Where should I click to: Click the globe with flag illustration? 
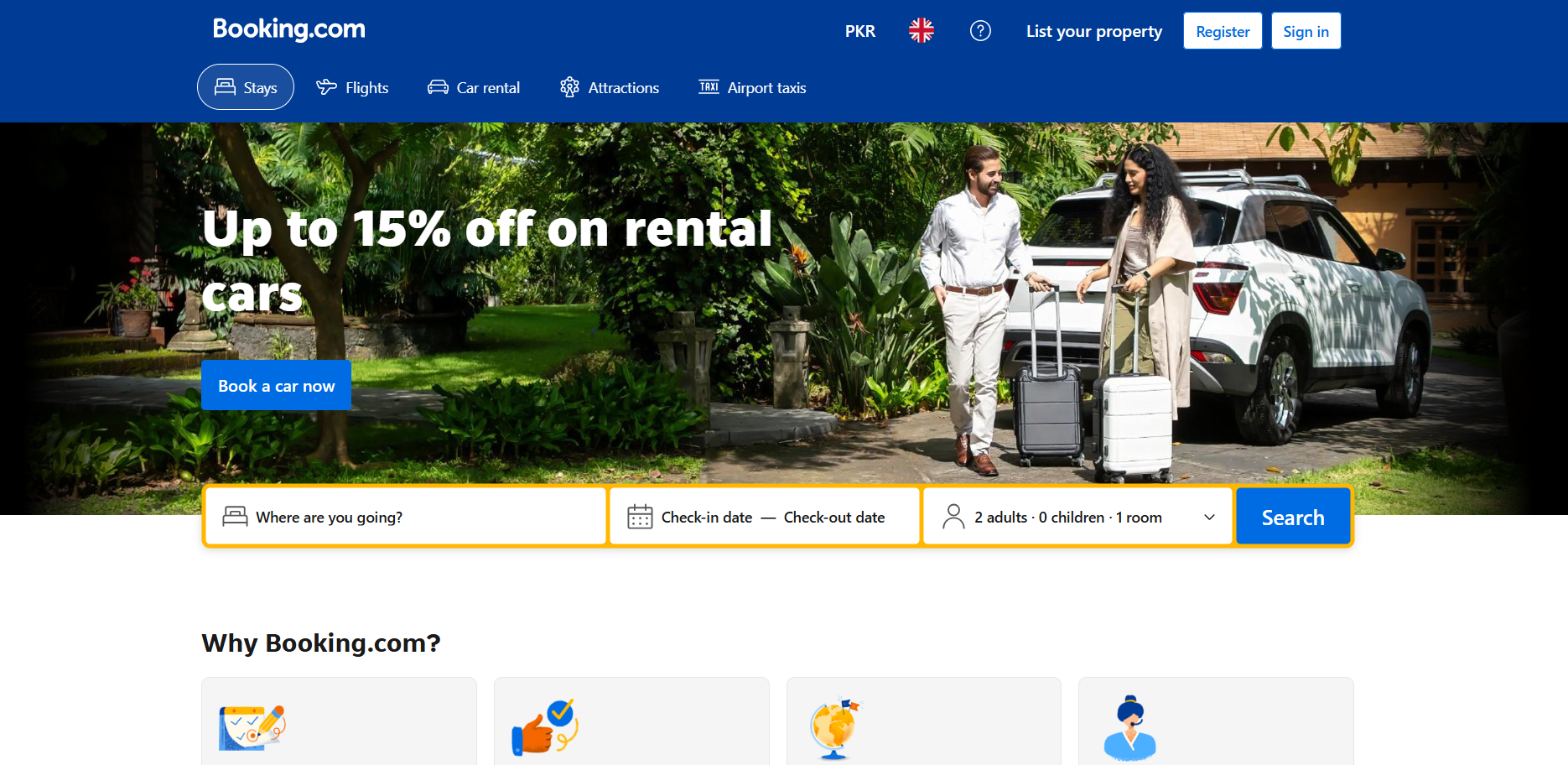pyautogui.click(x=835, y=728)
